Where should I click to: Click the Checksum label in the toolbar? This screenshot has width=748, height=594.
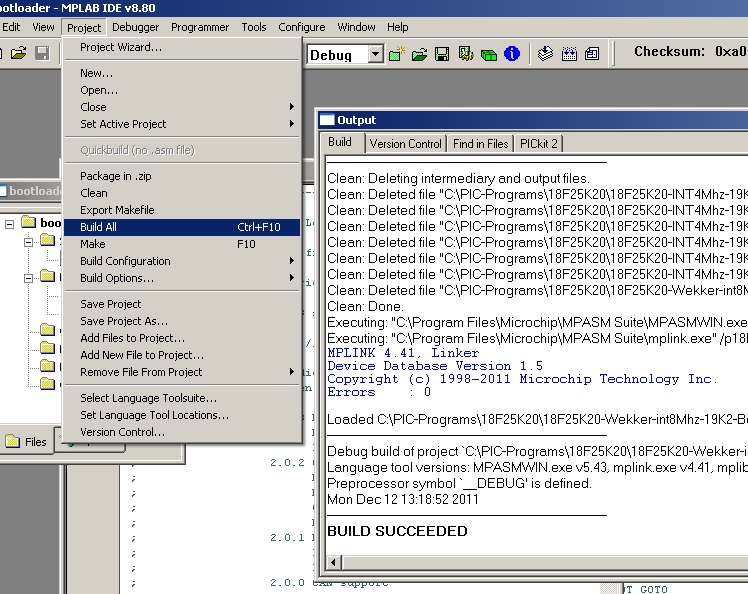(669, 51)
